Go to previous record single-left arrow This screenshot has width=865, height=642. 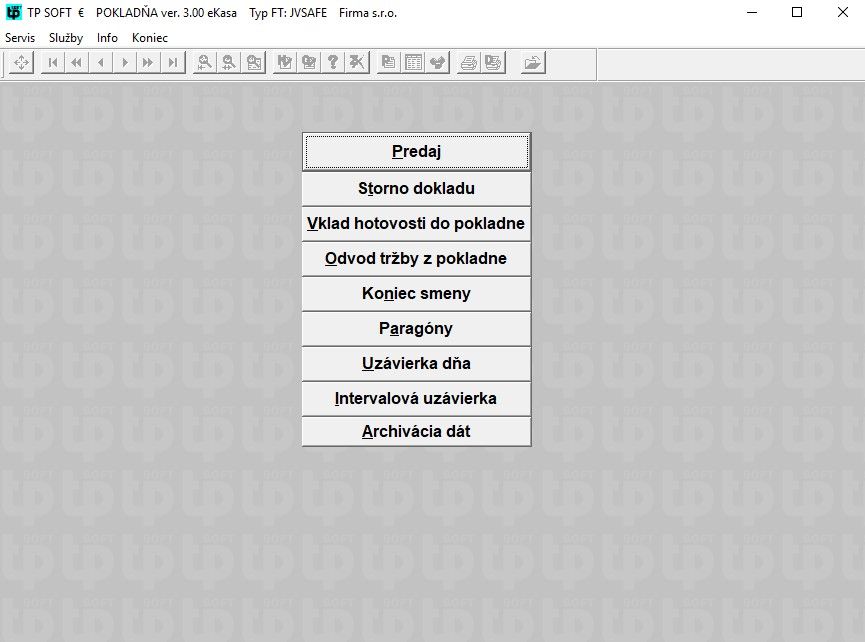(101, 62)
